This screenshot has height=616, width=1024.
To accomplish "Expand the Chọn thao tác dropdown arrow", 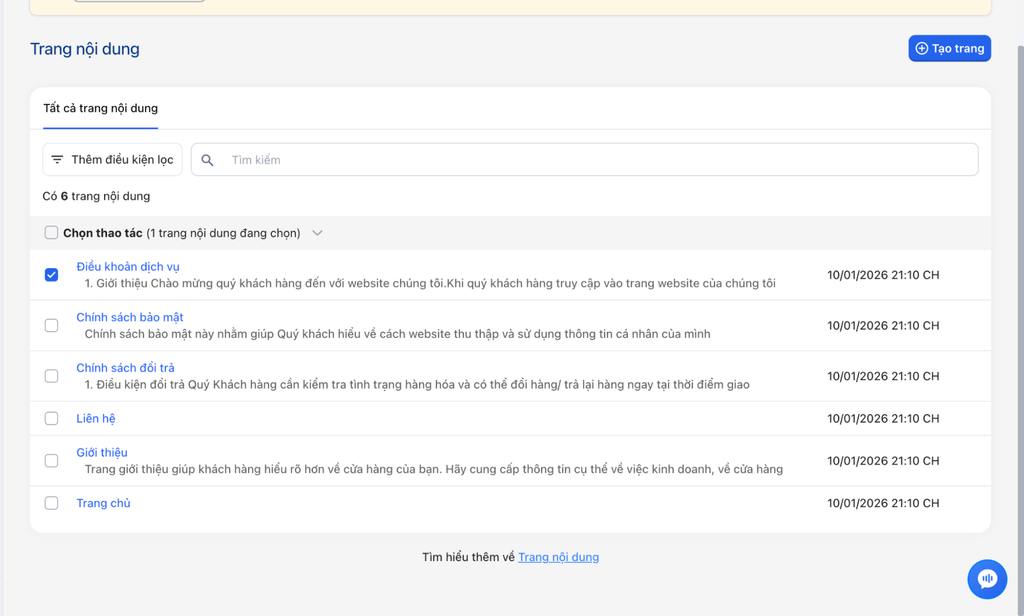I will point(317,233).
